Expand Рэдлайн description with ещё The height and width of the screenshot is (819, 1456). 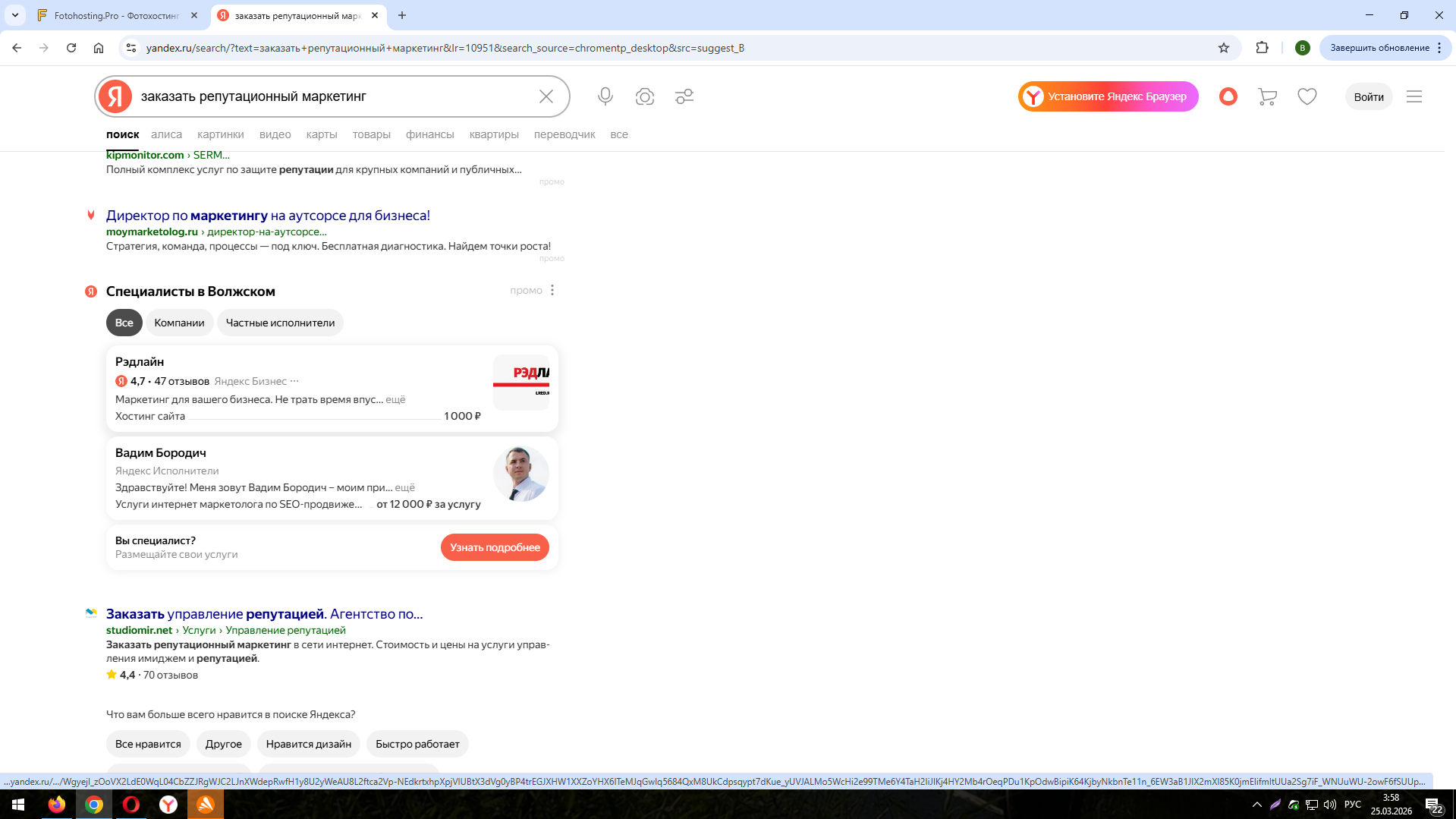(395, 399)
